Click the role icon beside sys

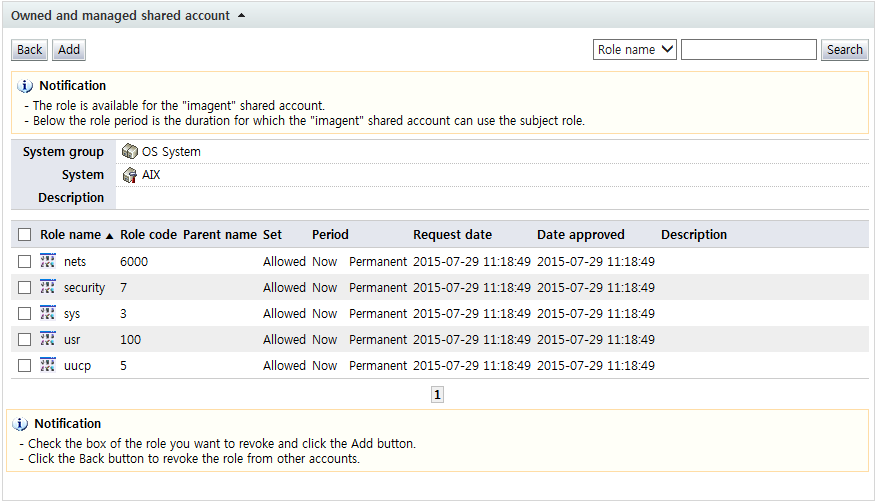(48, 313)
